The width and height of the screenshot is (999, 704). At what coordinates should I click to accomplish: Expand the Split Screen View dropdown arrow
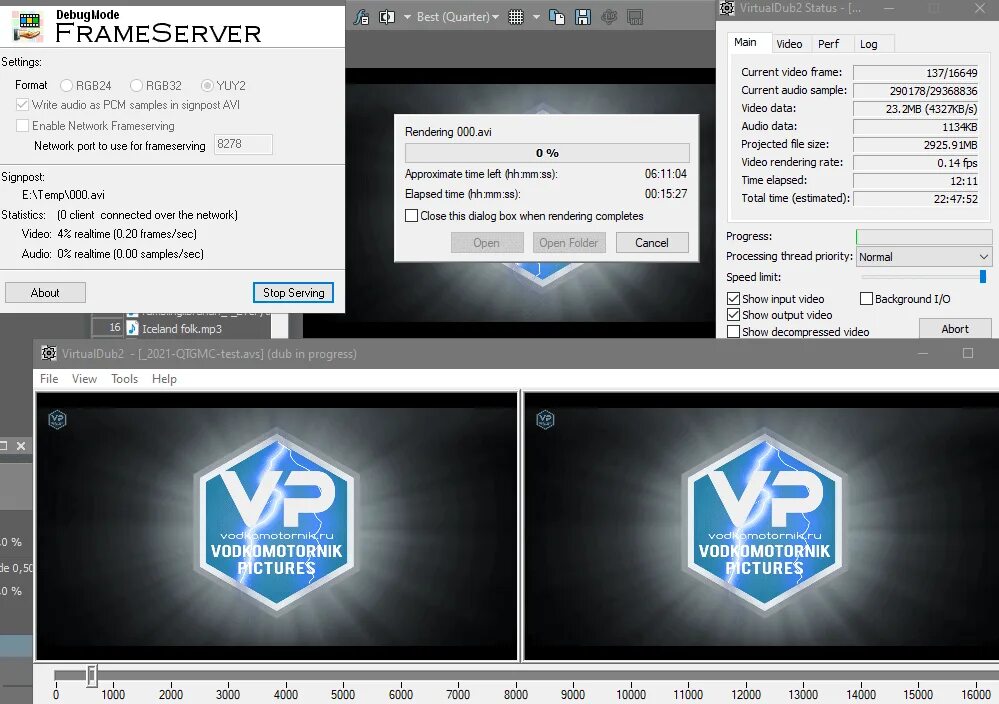click(x=407, y=17)
